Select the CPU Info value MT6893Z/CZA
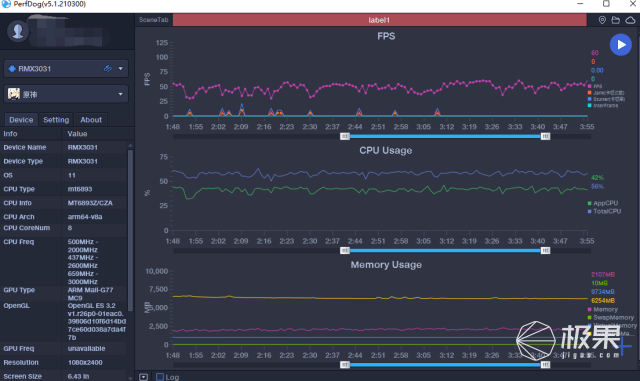 click(90, 203)
